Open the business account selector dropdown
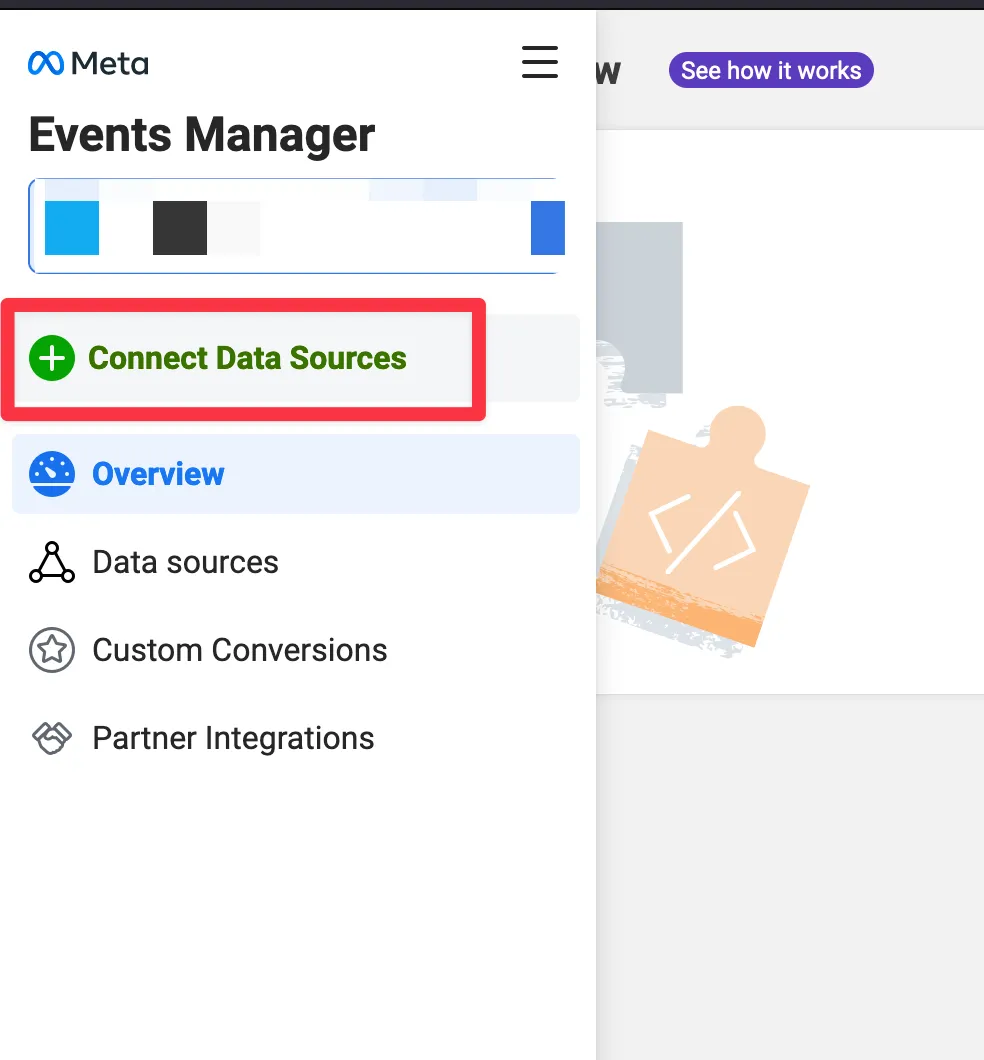 [296, 226]
